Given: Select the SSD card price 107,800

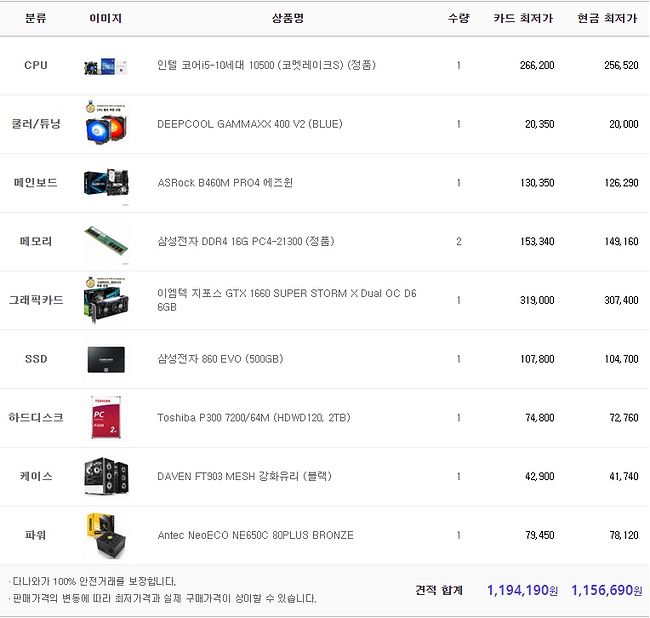Looking at the screenshot, I should pos(537,359).
